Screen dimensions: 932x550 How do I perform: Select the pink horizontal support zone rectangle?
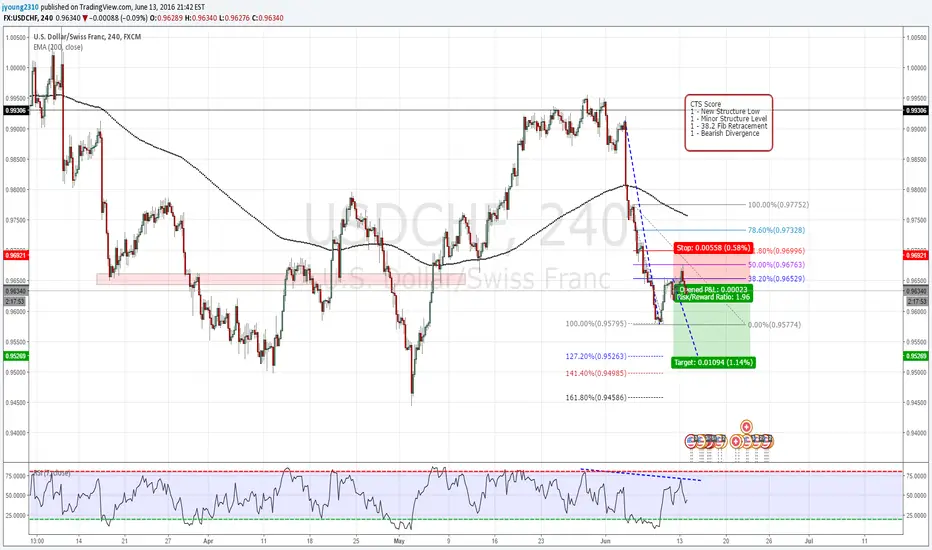tap(279, 279)
